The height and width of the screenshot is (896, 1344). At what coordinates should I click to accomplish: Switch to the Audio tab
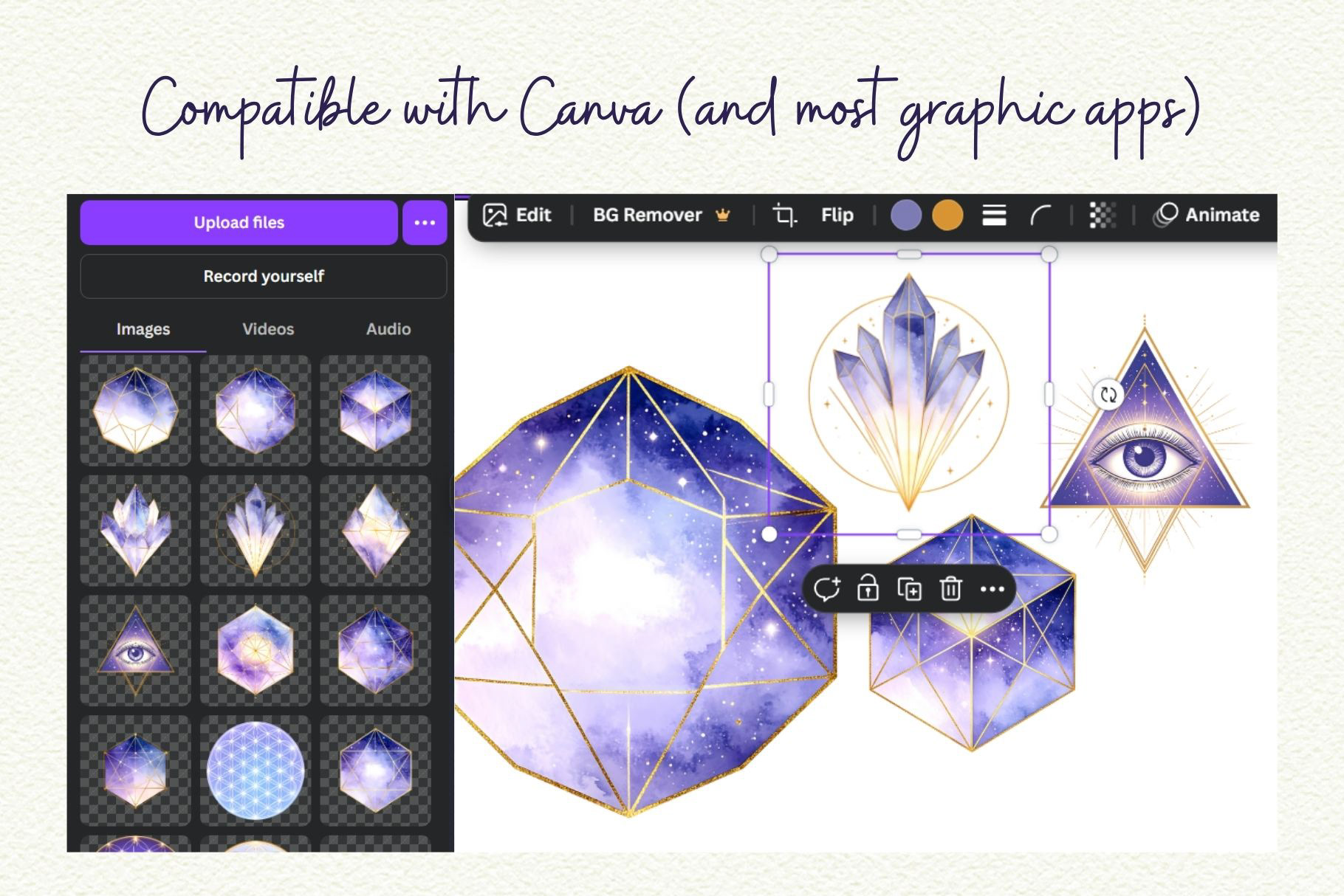click(x=388, y=329)
